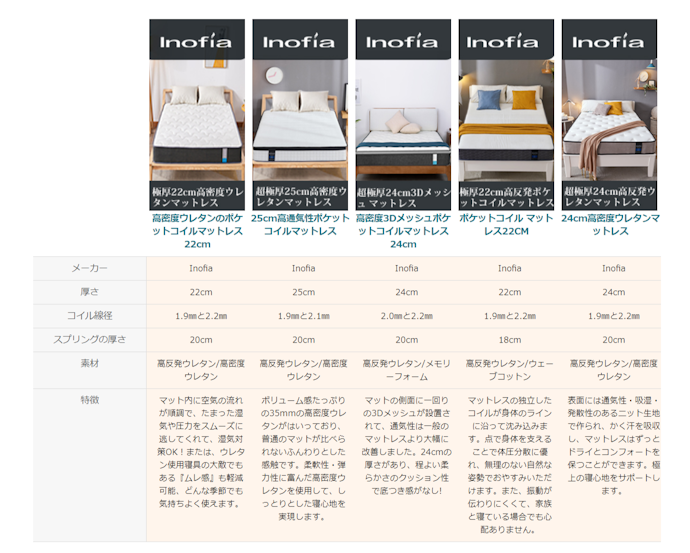The height and width of the screenshot is (553, 690).
Task: Open the ポケットコイル マットレス22CM link
Action: pyautogui.click(x=506, y=224)
